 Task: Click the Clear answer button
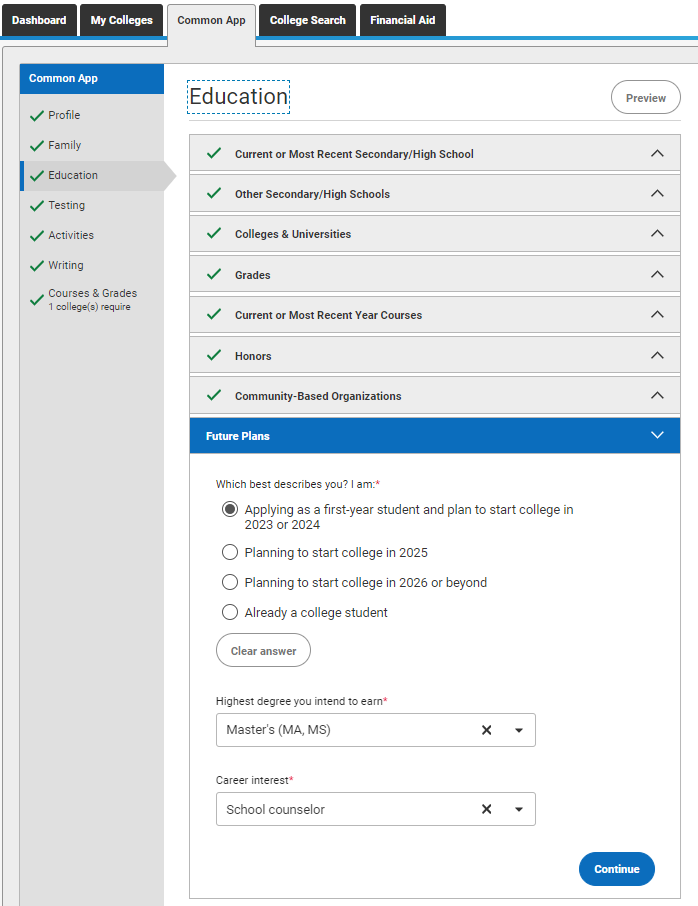pos(263,651)
